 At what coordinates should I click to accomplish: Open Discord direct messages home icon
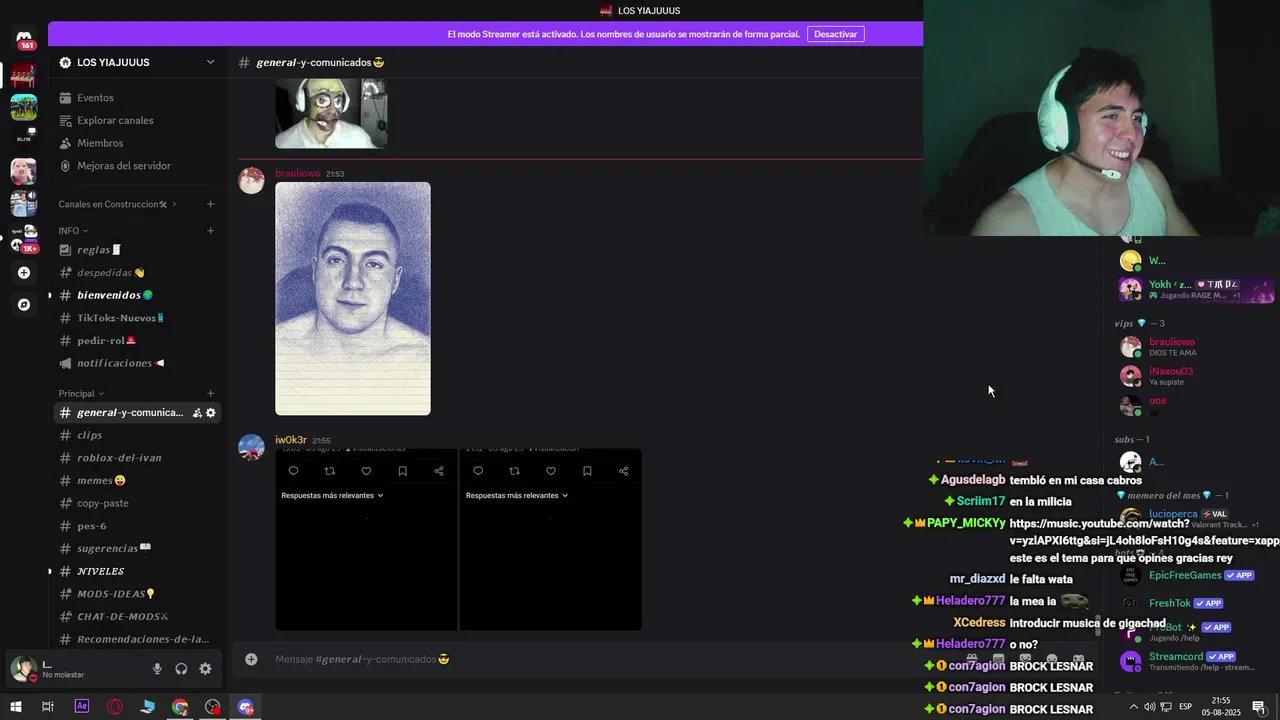click(x=24, y=38)
